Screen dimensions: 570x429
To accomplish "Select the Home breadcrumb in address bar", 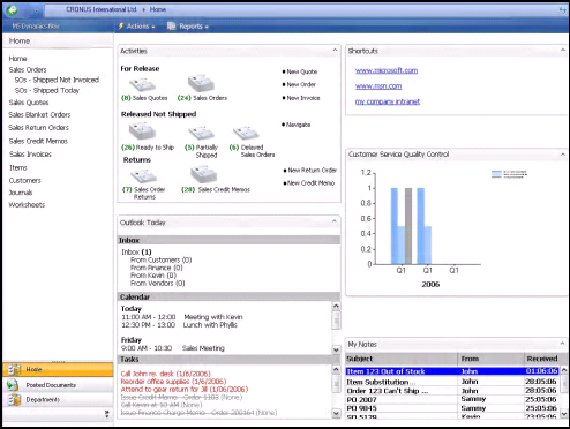I will [x=158, y=10].
